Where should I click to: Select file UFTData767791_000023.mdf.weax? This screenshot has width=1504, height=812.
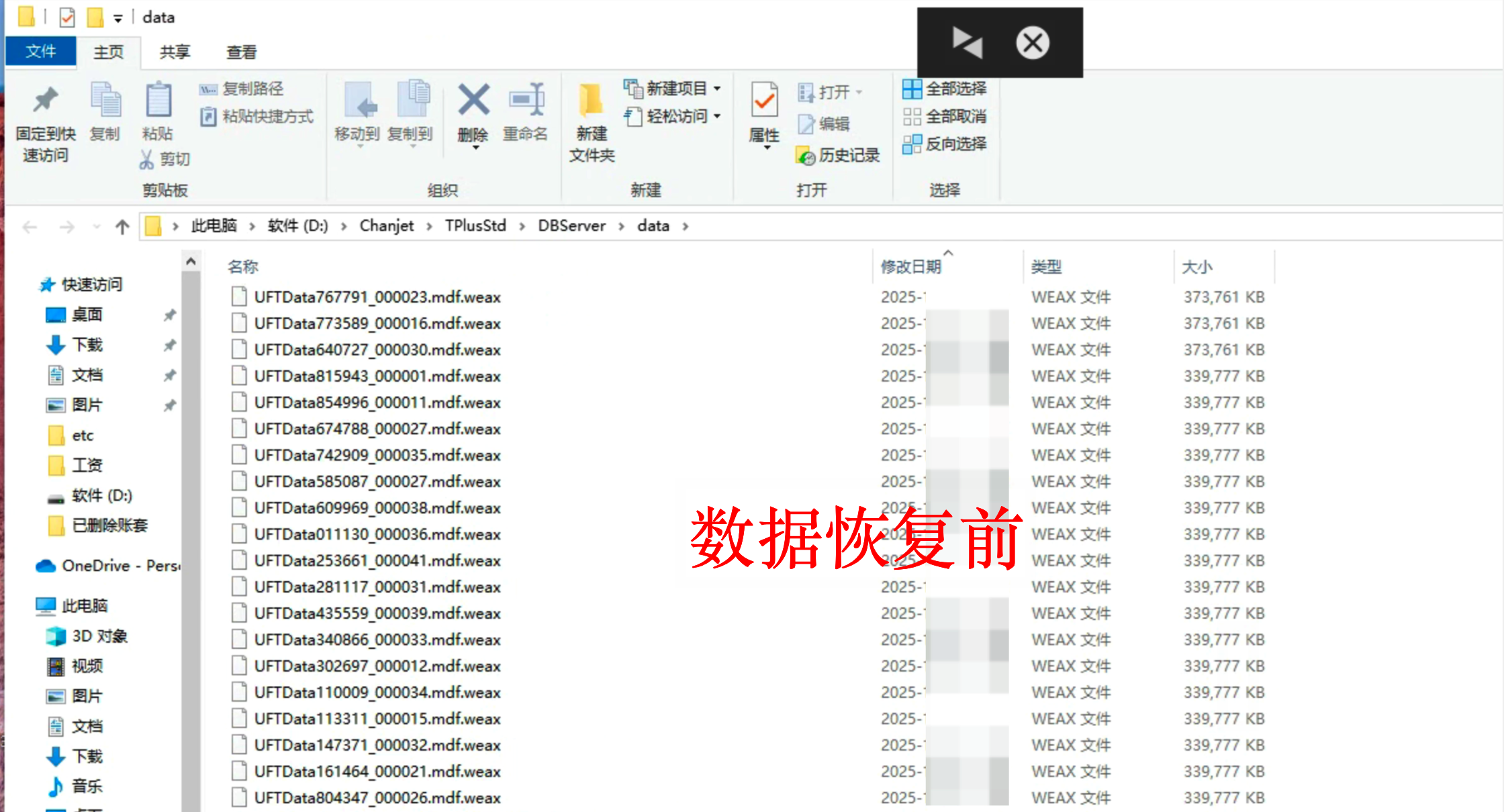pos(377,297)
